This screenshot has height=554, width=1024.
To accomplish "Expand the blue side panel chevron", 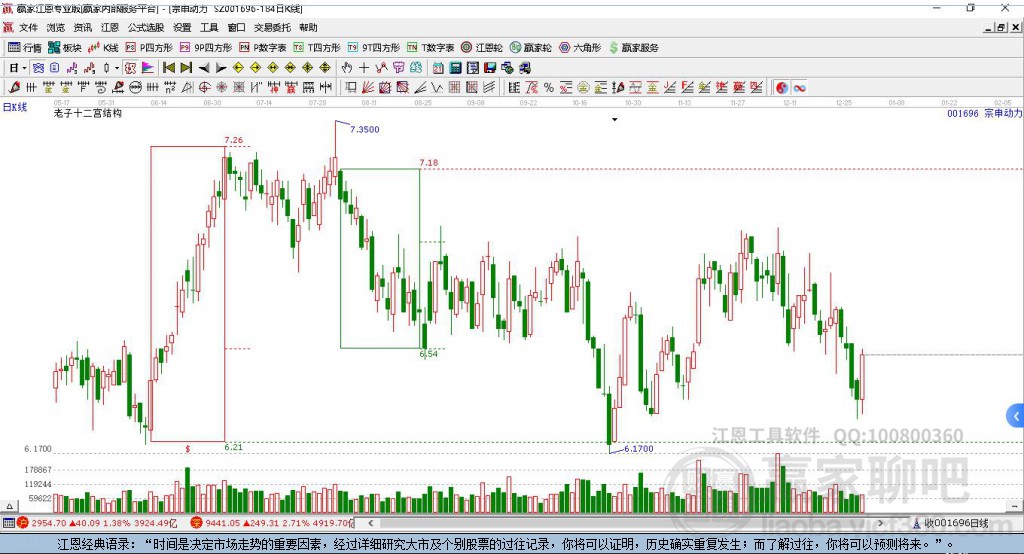I will (x=1016, y=416).
